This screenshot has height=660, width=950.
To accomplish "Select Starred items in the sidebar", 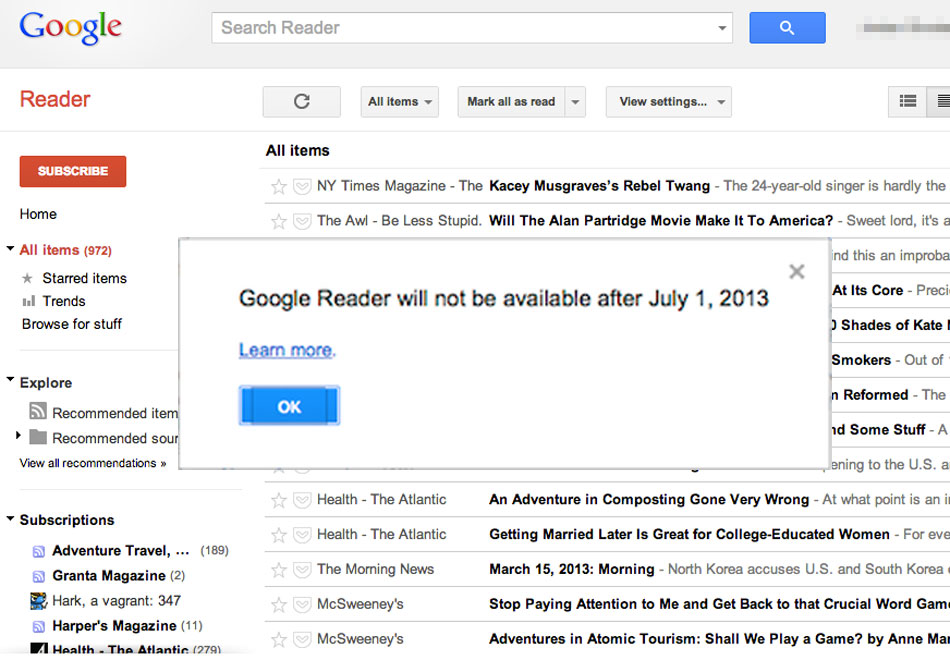I will [x=84, y=278].
